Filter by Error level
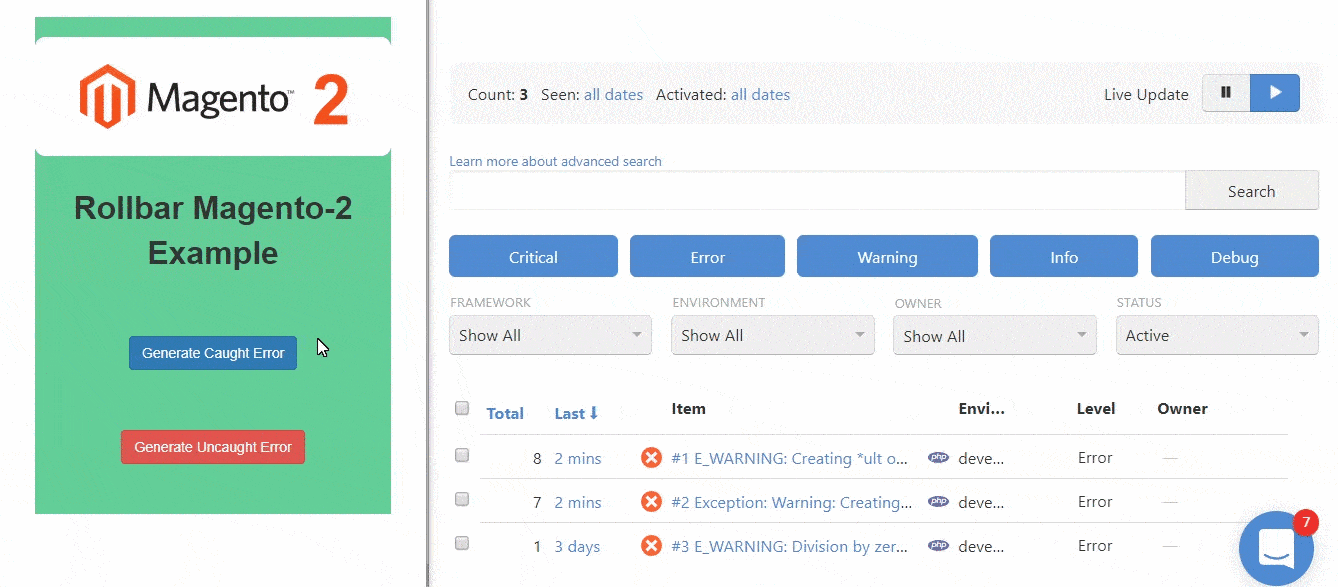This screenshot has width=1338, height=587. coord(707,256)
